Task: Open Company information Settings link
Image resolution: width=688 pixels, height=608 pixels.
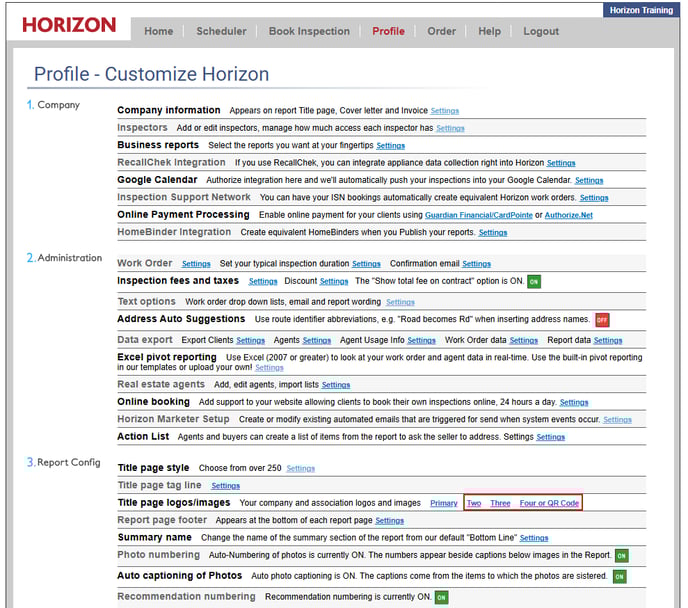Action: click(444, 111)
